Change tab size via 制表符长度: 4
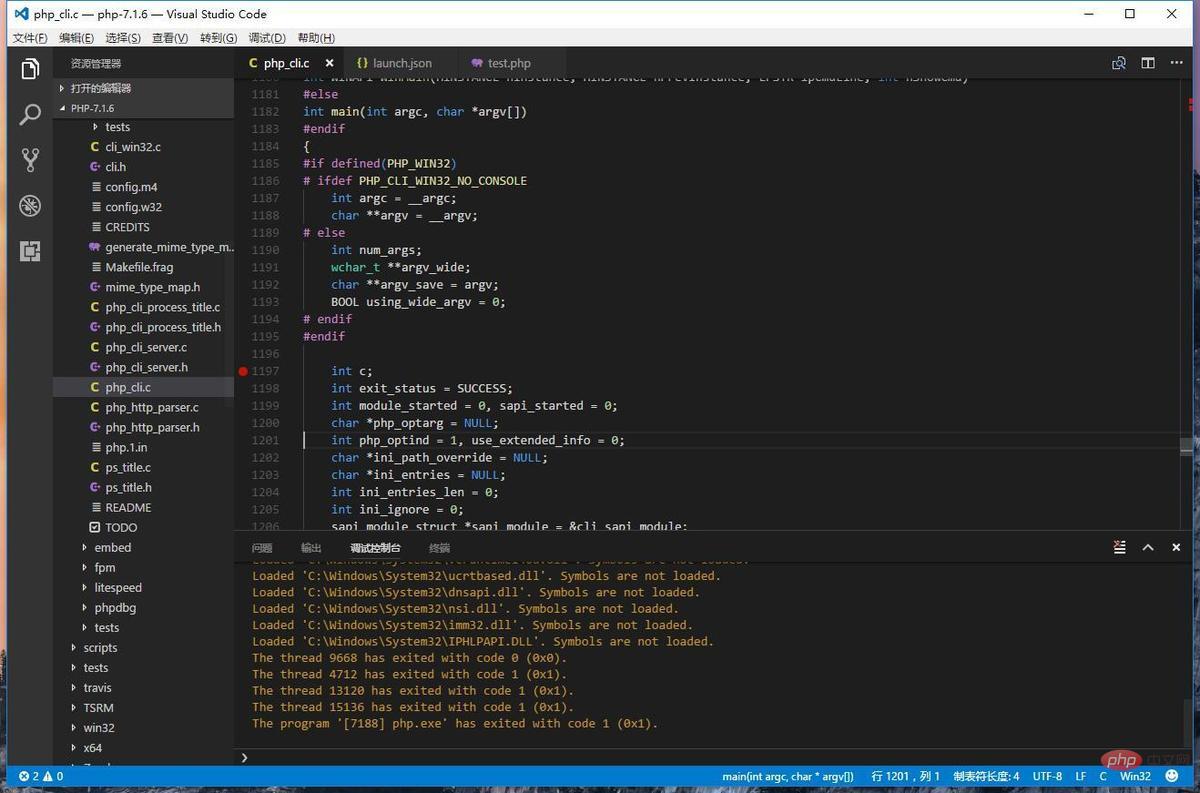The width and height of the screenshot is (1200, 793). pyautogui.click(x=986, y=776)
